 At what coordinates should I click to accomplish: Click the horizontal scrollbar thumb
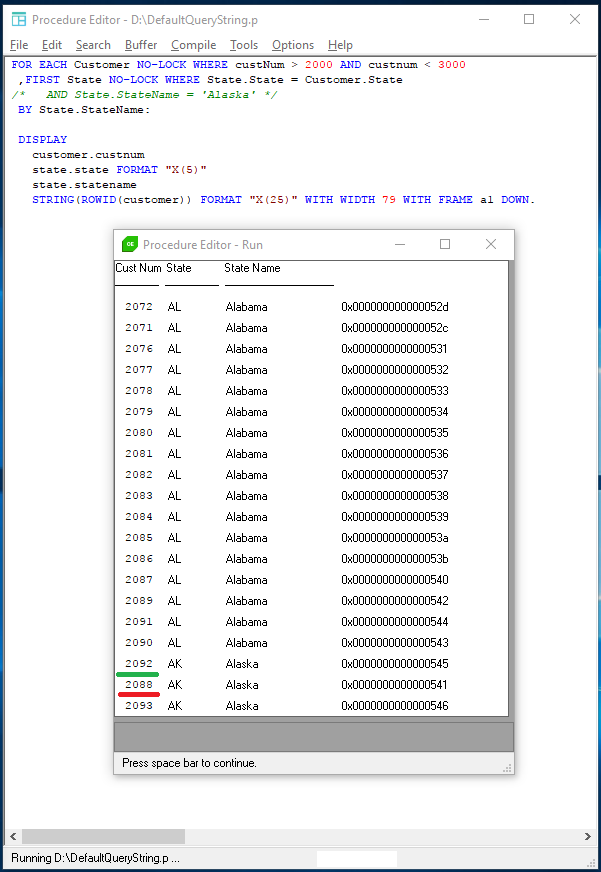103,836
